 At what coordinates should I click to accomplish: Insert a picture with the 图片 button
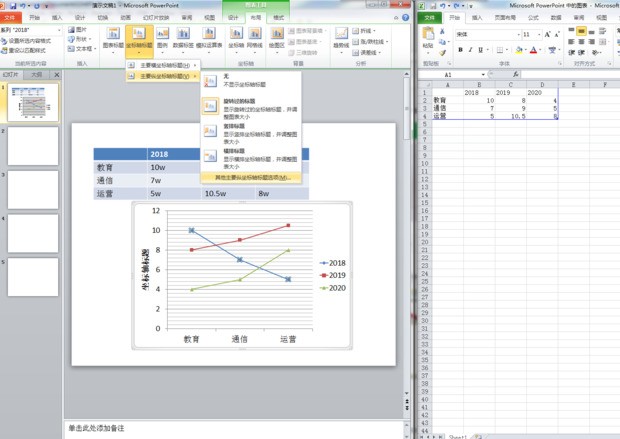pos(77,30)
